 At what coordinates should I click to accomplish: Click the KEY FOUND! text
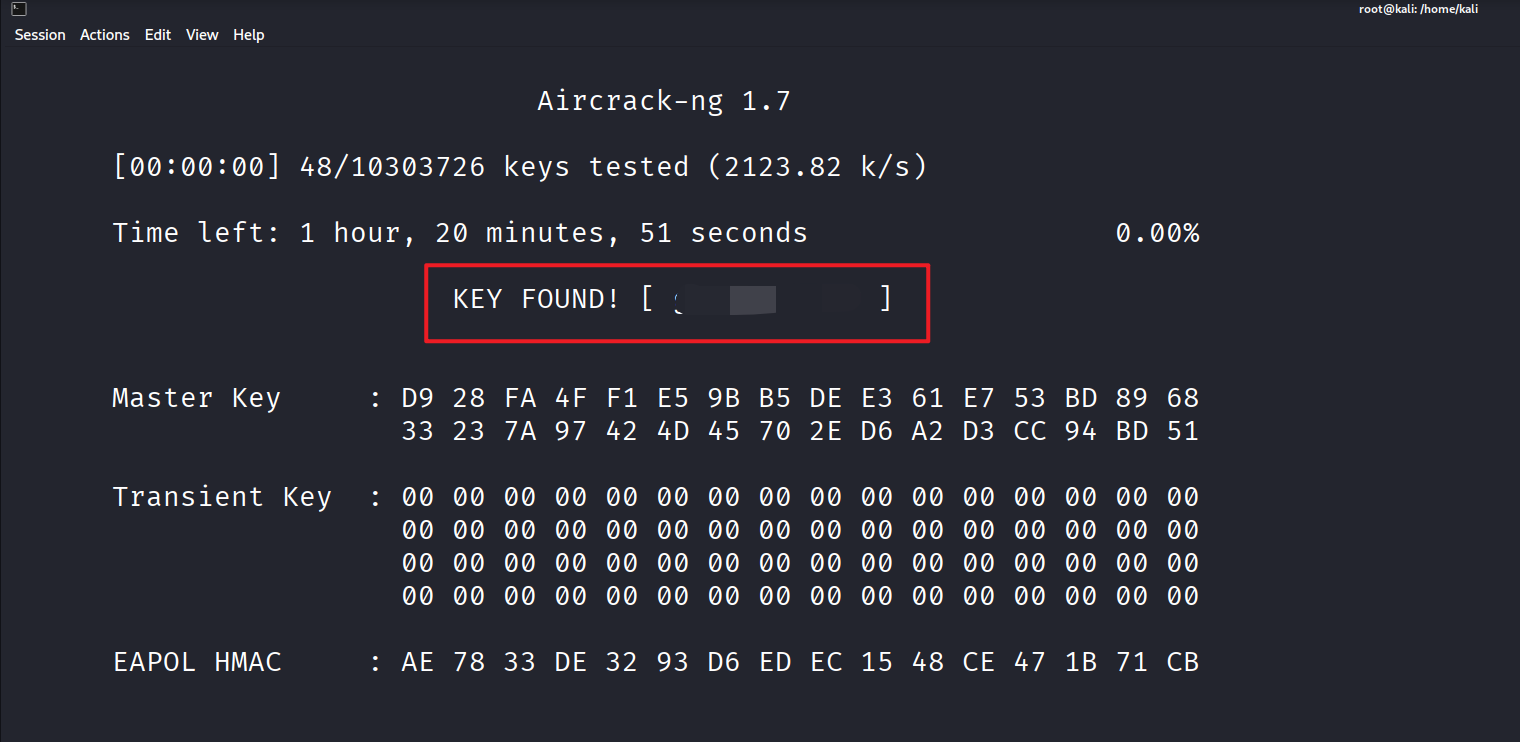pos(536,299)
